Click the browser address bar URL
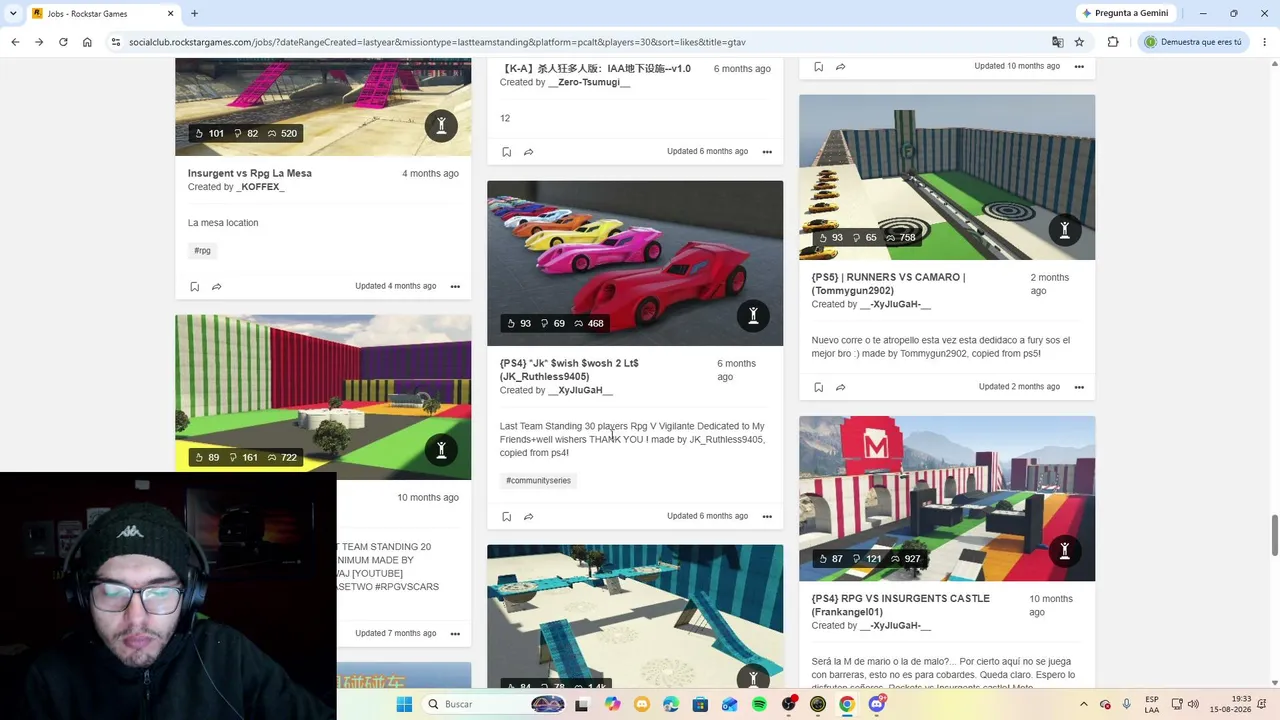1280x720 pixels. 437,42
